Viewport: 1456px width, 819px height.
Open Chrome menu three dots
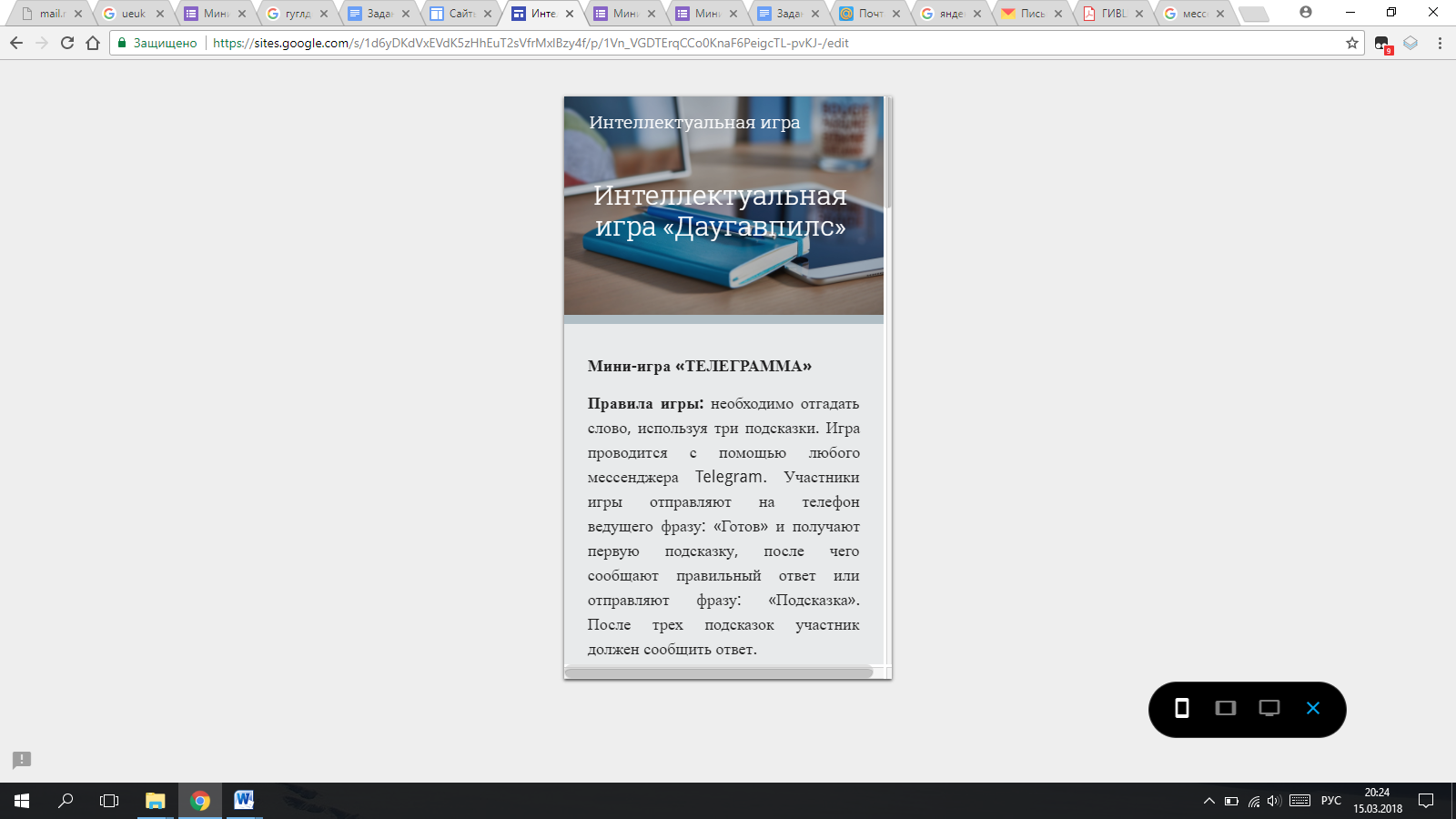pyautogui.click(x=1440, y=43)
